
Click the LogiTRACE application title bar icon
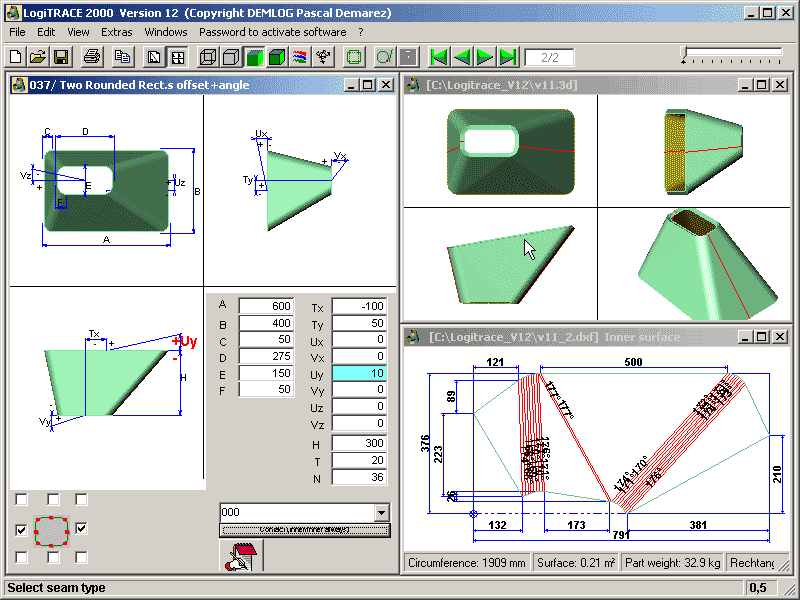(13, 13)
